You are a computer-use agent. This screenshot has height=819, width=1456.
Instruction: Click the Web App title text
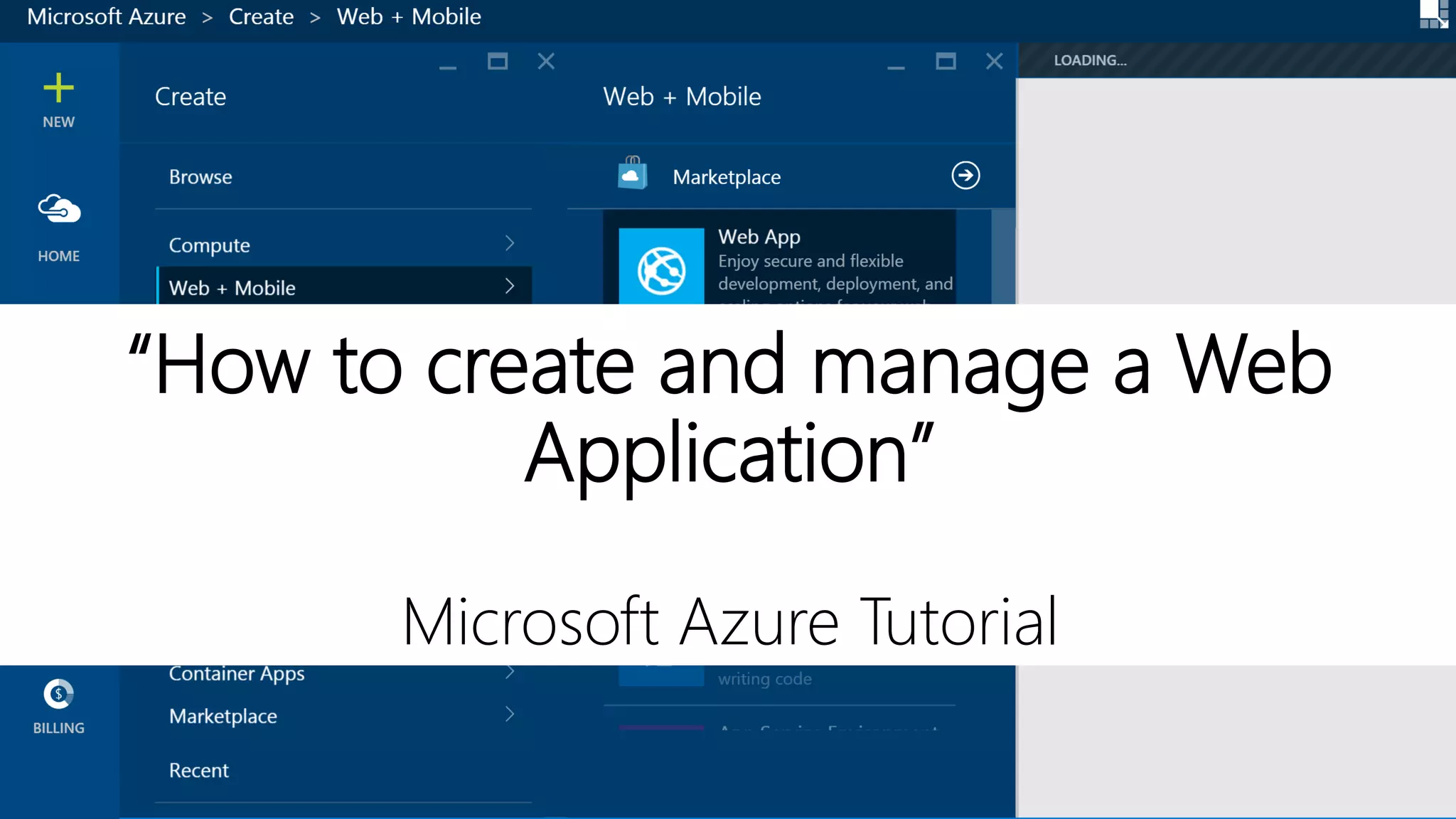(x=759, y=237)
